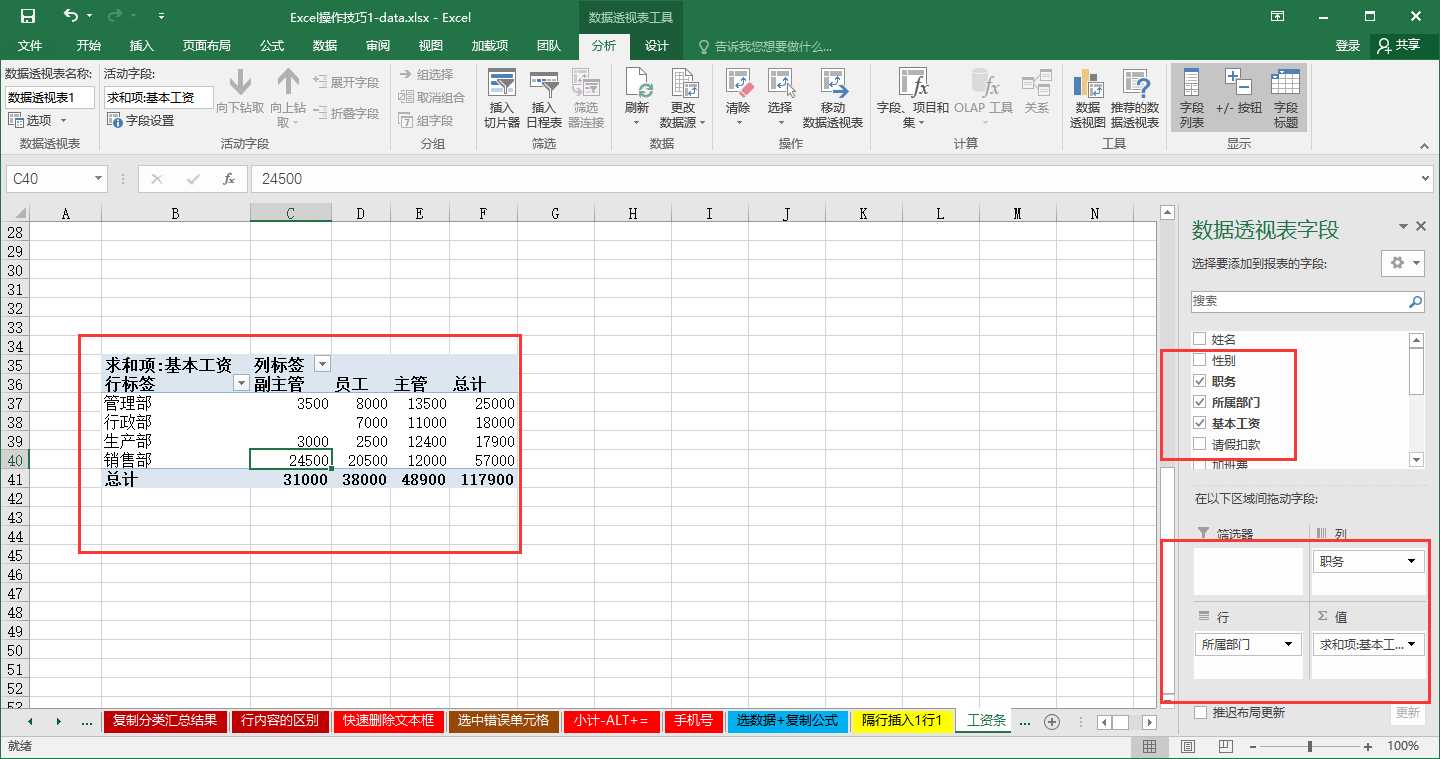Toggle the Field List (字段列表) button

point(1192,99)
